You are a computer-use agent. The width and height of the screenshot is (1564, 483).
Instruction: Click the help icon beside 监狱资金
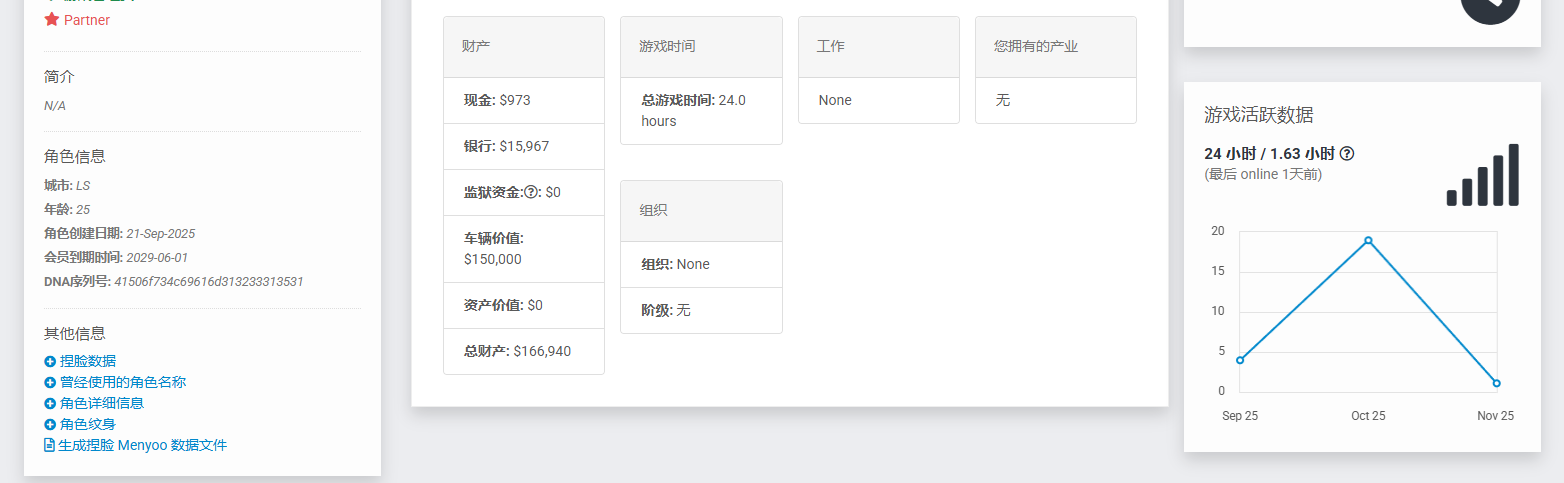point(531,192)
